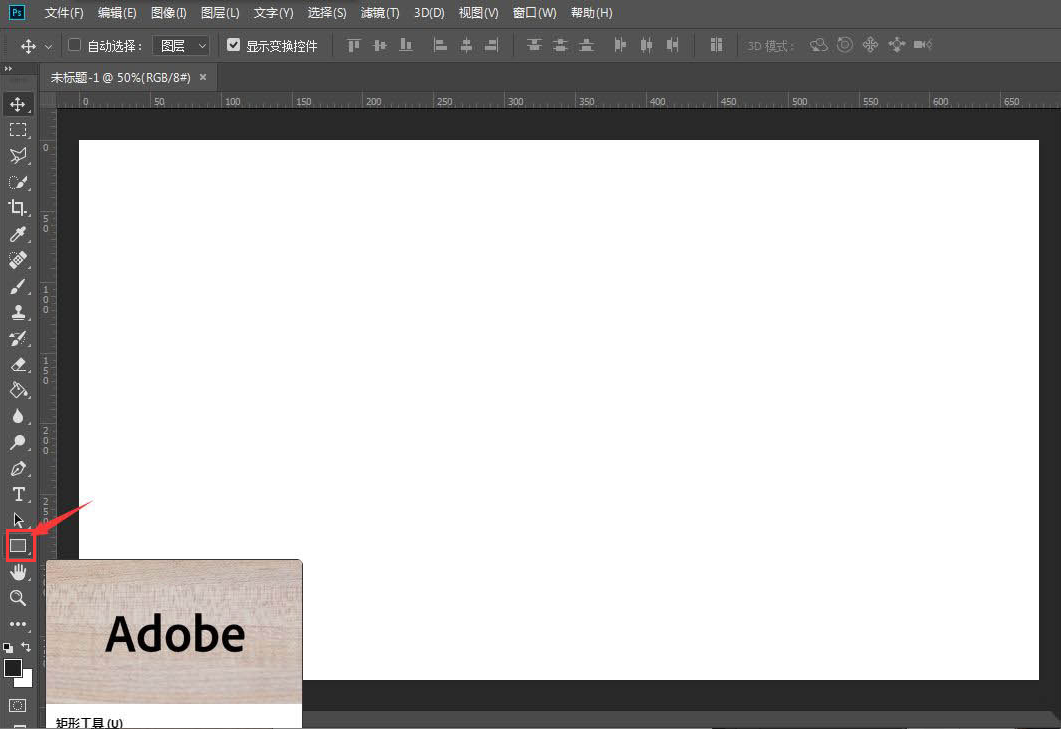Align right edges in options bar

[x=492, y=45]
